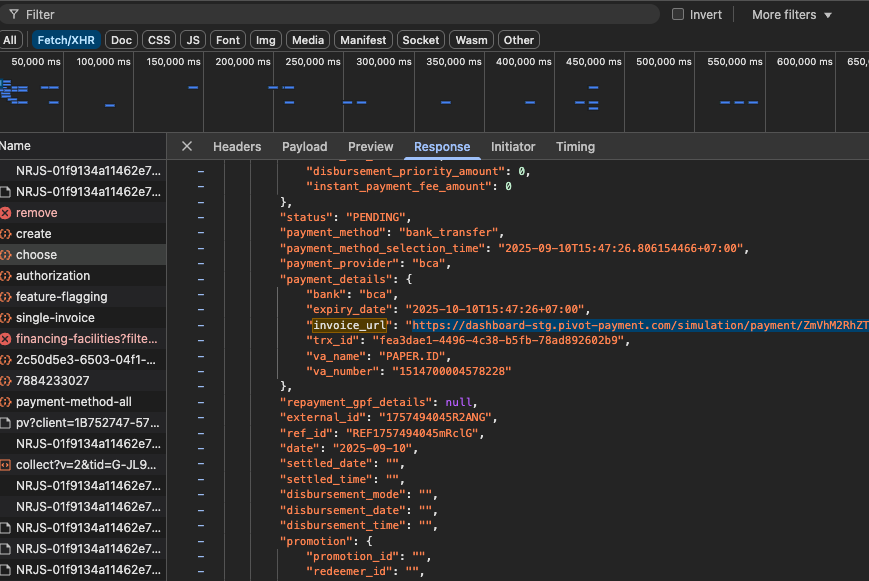The height and width of the screenshot is (581, 869).
Task: Click the 'create' request fetch icon
Action: [6, 234]
